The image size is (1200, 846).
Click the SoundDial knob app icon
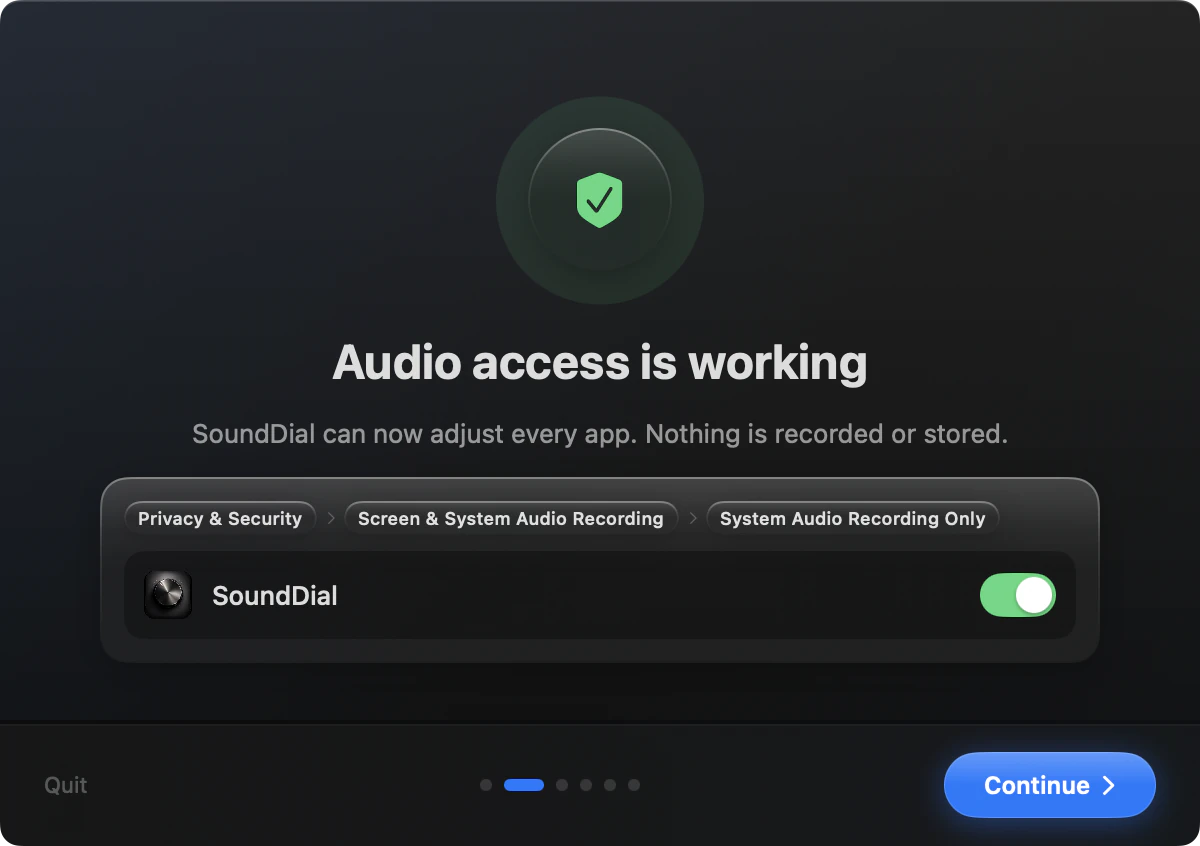pyautogui.click(x=168, y=595)
